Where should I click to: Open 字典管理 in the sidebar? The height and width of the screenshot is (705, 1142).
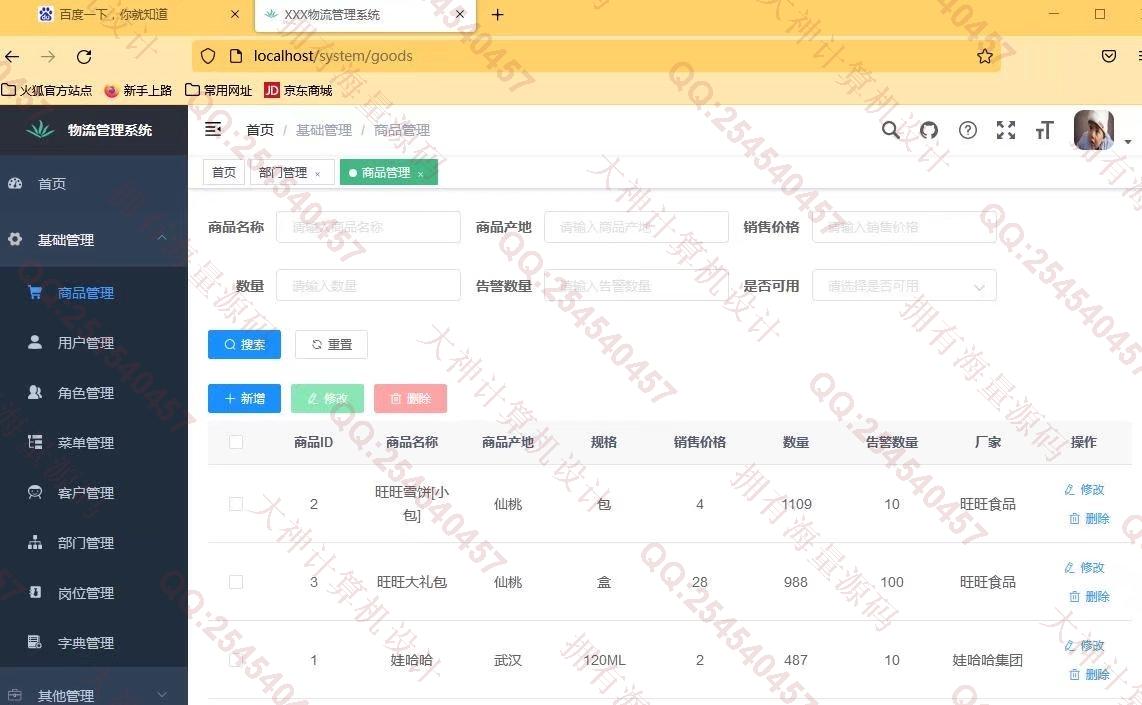pyautogui.click(x=93, y=643)
